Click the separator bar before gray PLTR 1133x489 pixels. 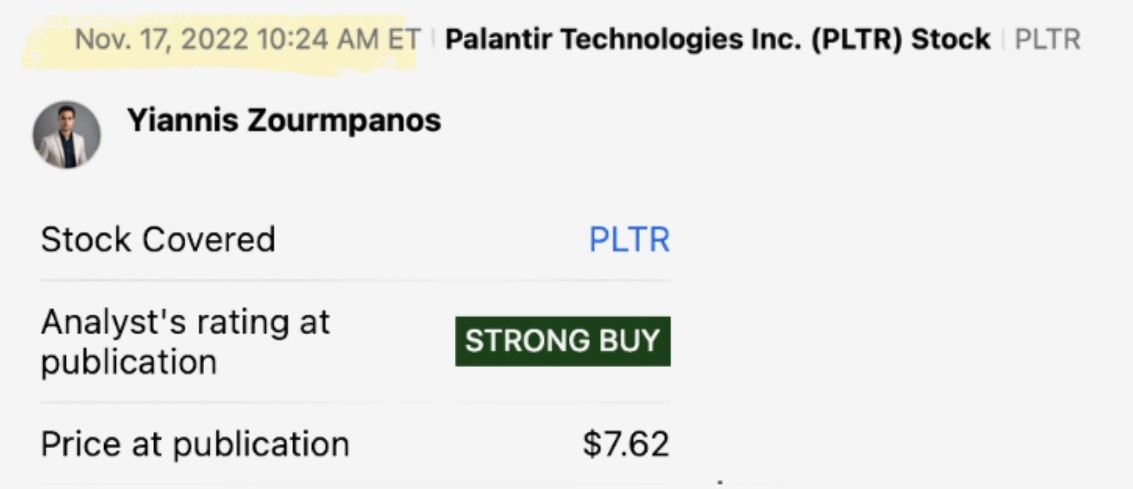1003,40
